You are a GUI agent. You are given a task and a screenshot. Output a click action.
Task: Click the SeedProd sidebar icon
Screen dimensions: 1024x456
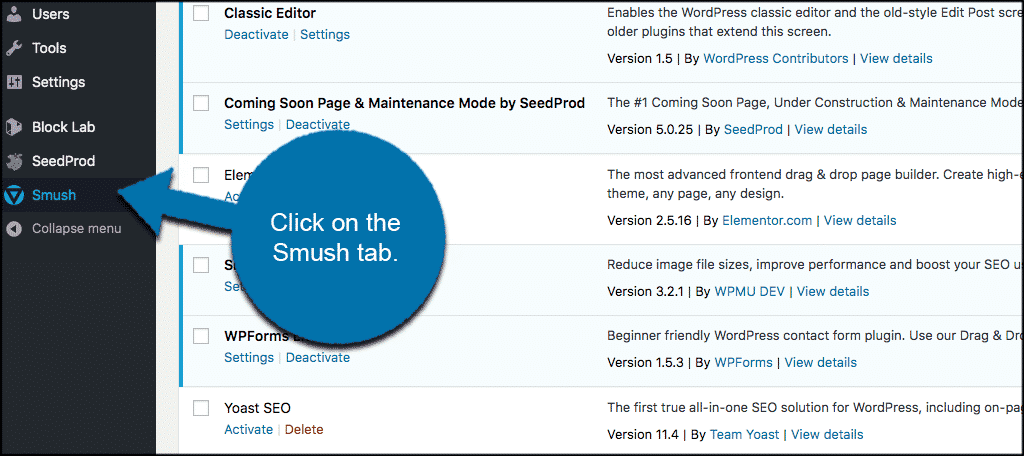coord(14,161)
